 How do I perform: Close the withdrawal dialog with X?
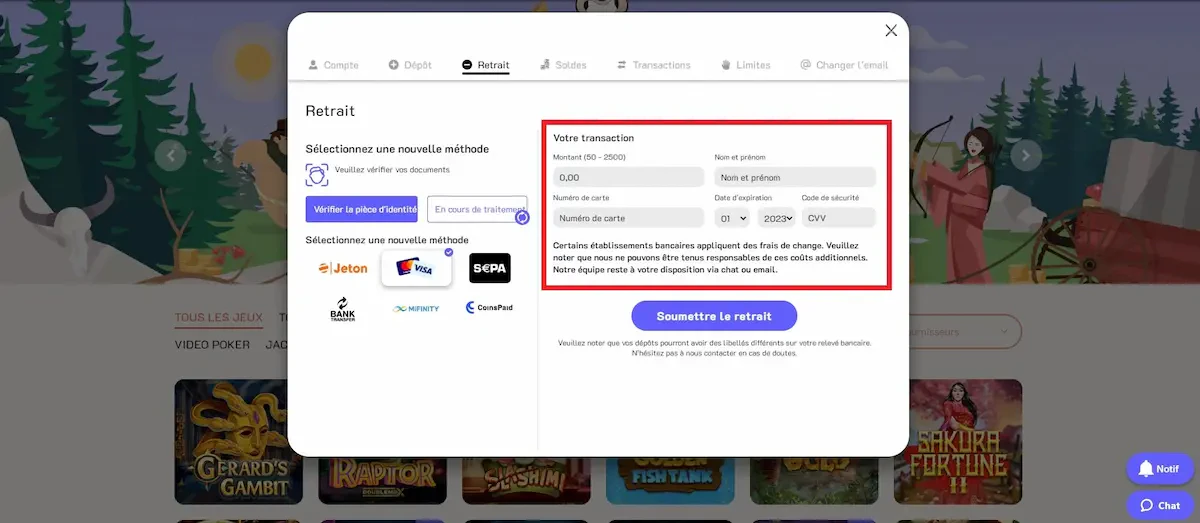[891, 31]
